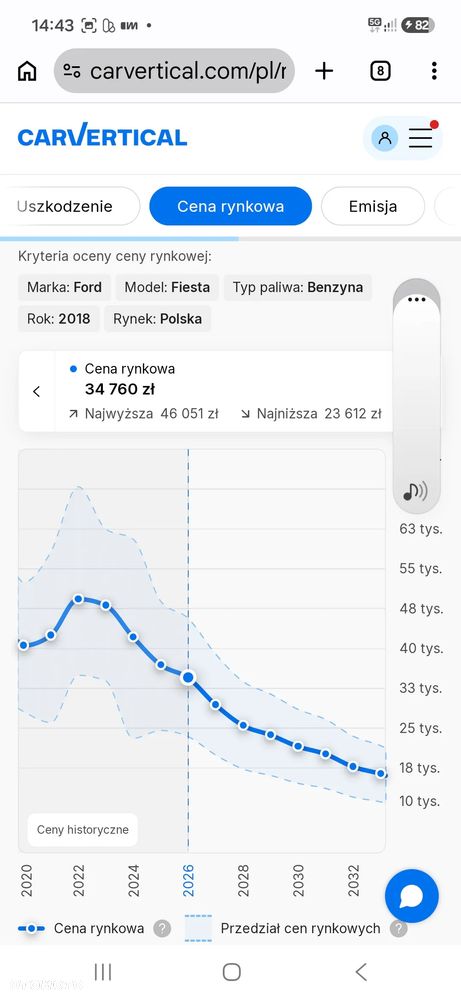Tap the music note sound icon
This screenshot has height=999, width=461.
point(415,491)
